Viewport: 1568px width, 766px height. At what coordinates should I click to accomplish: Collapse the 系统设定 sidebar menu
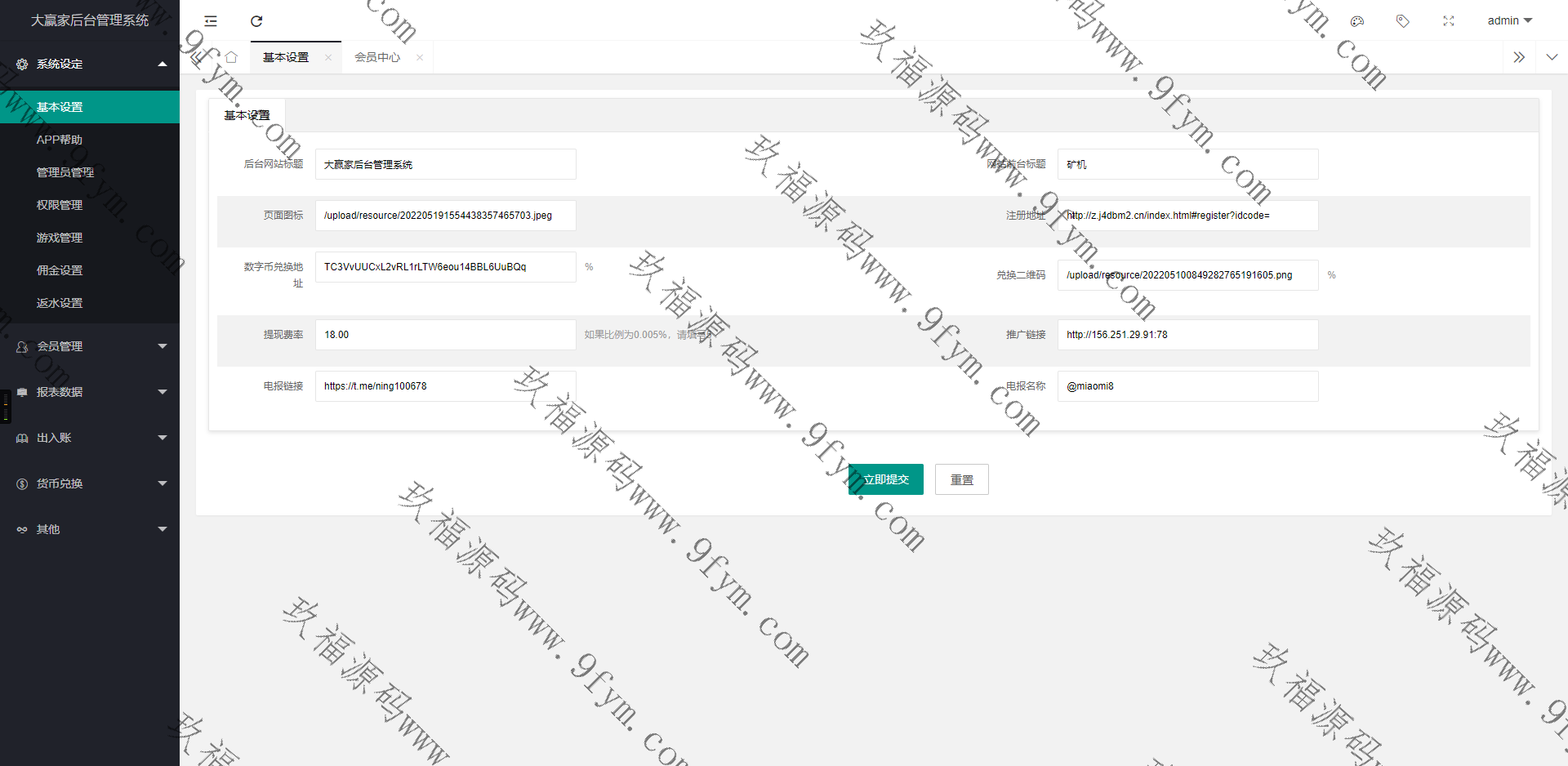point(90,64)
